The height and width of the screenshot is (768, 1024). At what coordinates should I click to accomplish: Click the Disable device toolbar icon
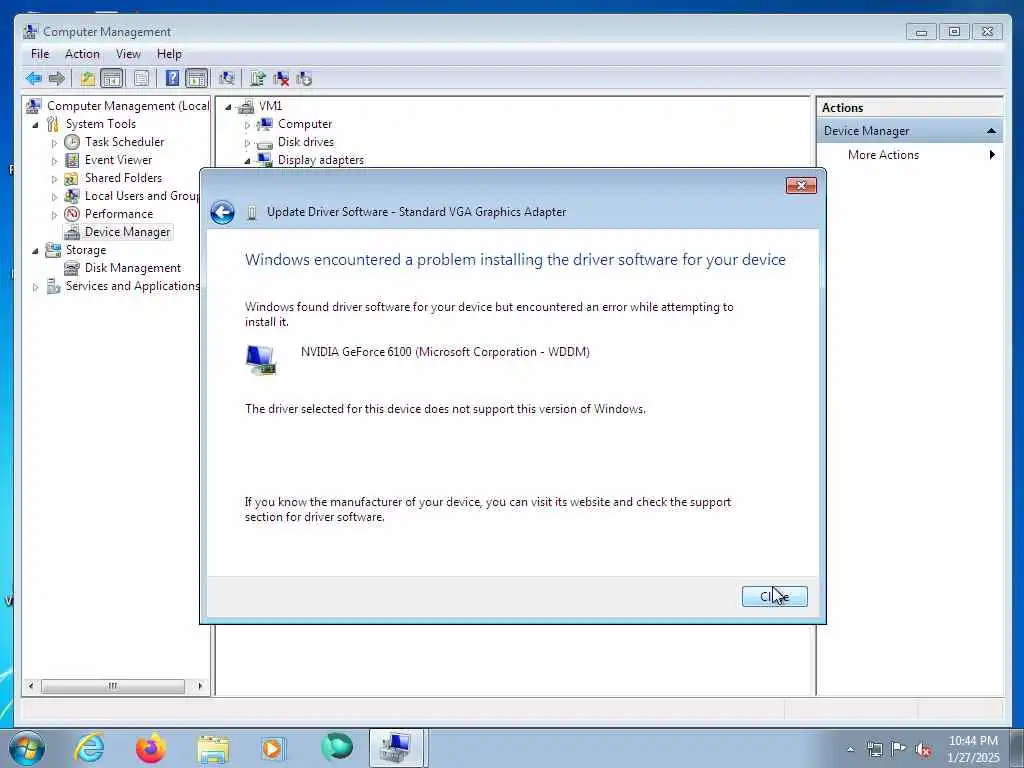click(x=304, y=79)
